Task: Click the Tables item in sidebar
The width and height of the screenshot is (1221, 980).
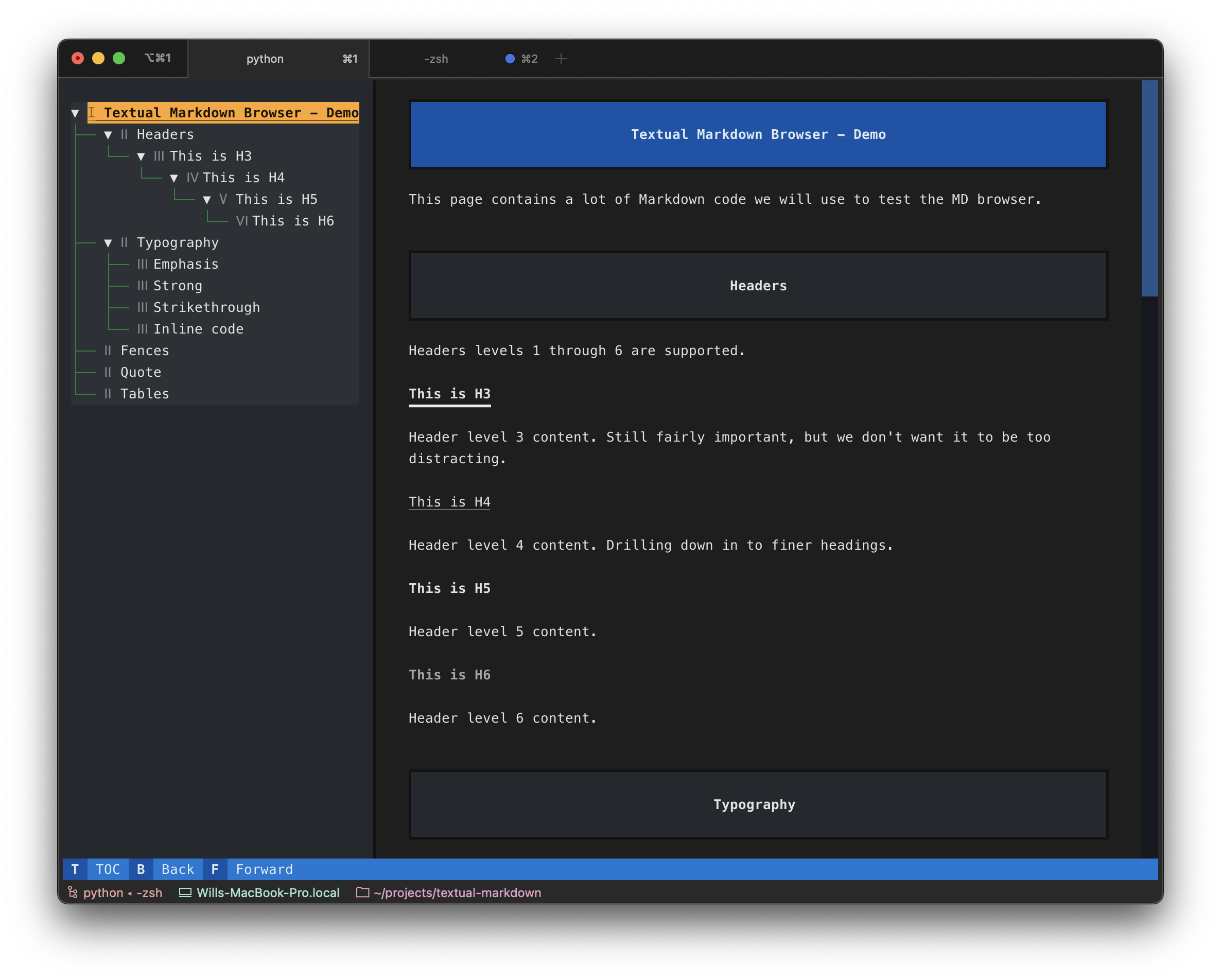Action: pos(145,393)
